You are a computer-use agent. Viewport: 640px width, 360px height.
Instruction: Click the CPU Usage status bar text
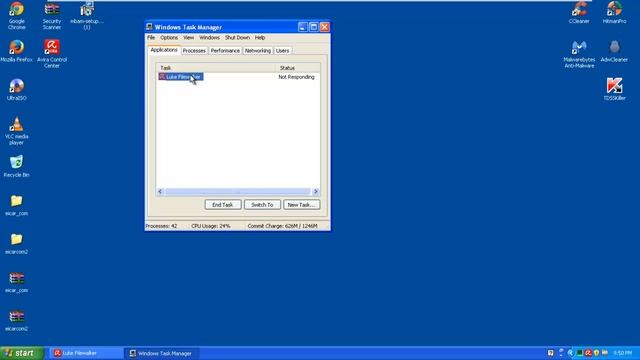[211, 226]
